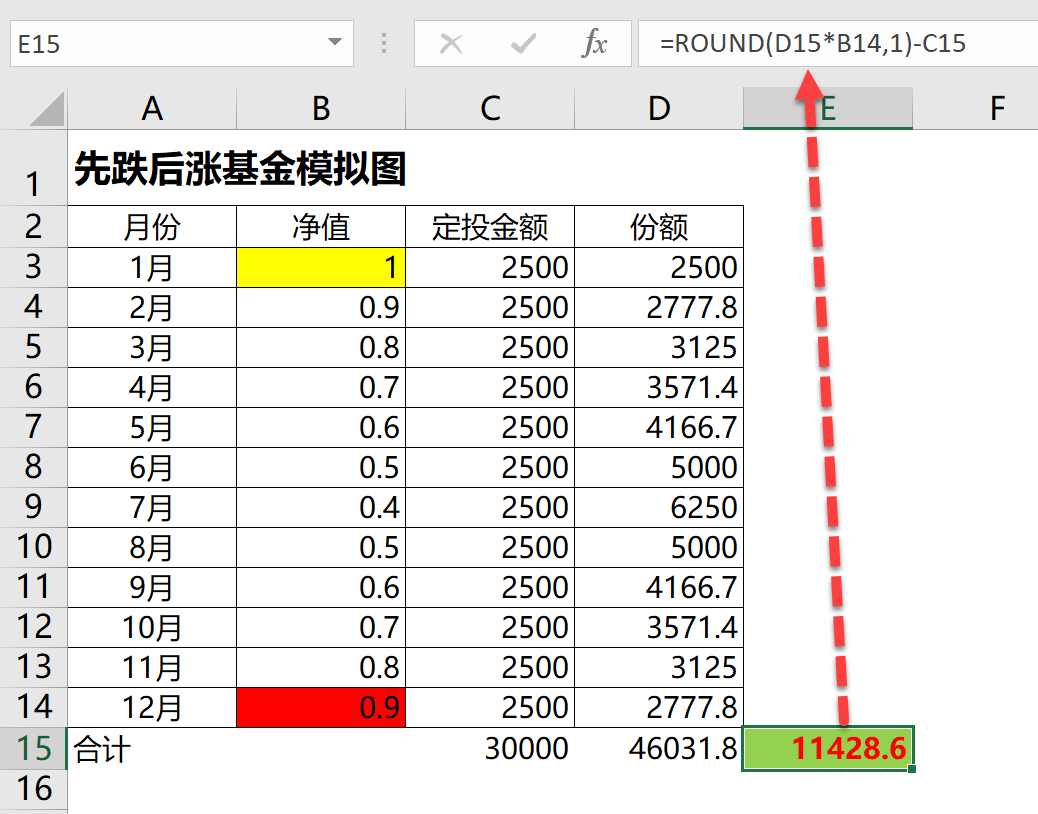Click the Select All corner triangle
1038x814 pixels.
[x=47, y=109]
